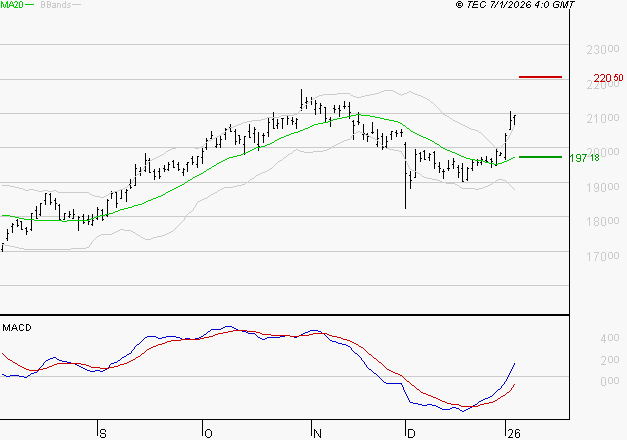Click the 197.18 green support label

click(x=584, y=158)
